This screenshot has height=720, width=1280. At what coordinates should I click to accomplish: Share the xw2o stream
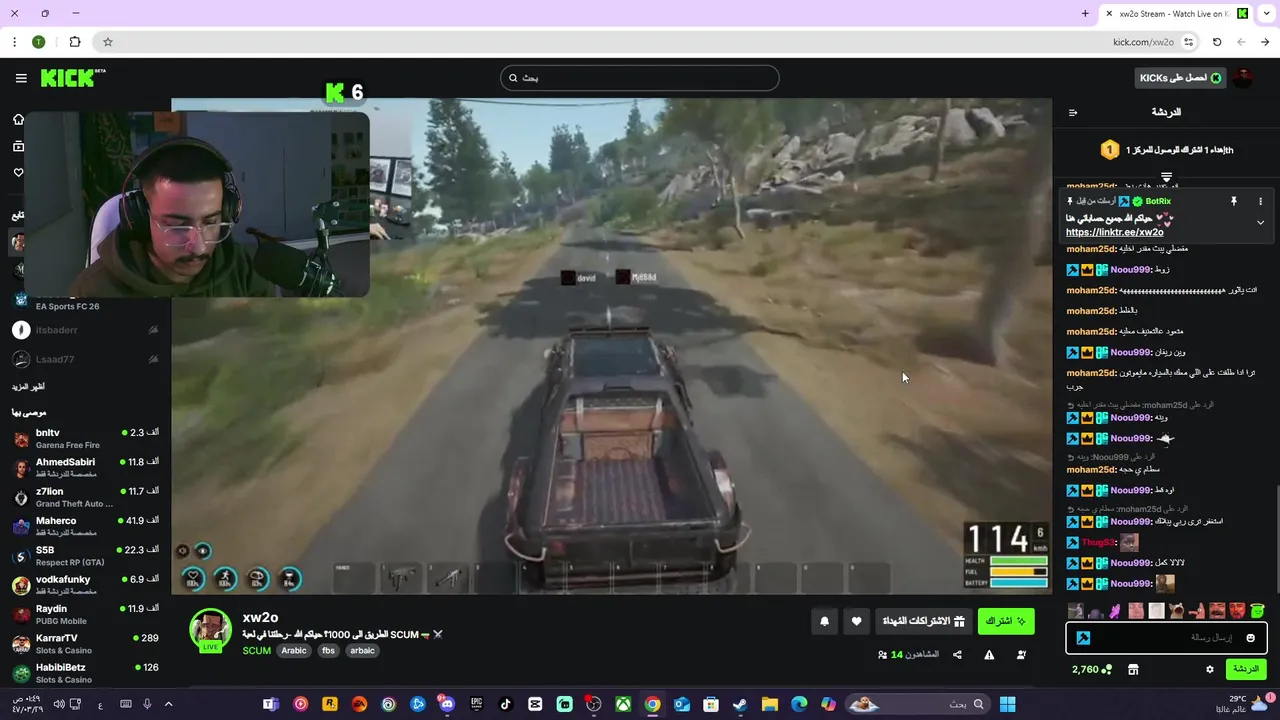(957, 655)
